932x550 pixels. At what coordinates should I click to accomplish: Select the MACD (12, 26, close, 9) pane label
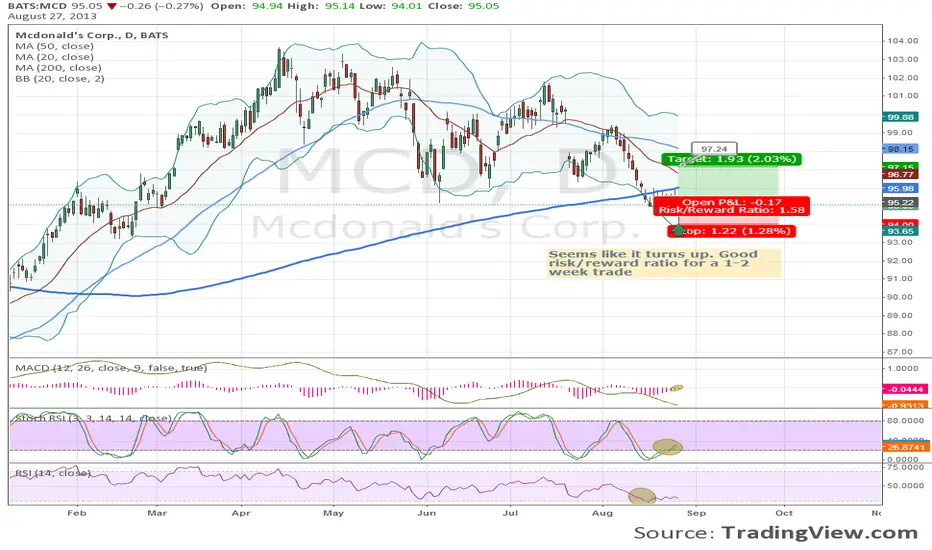[x=111, y=368]
